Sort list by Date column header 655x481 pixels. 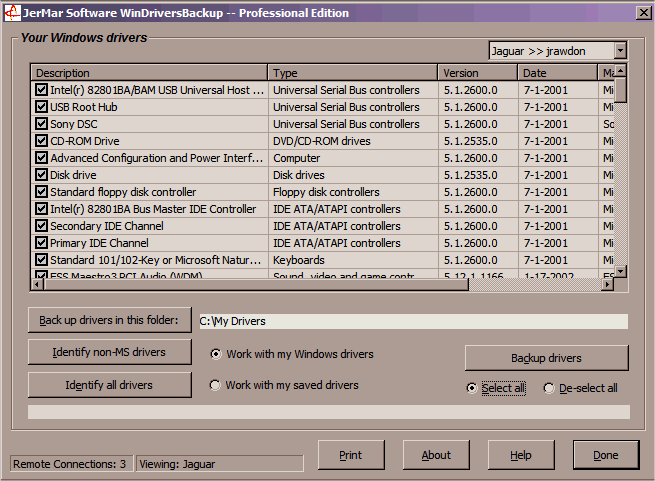[x=558, y=73]
